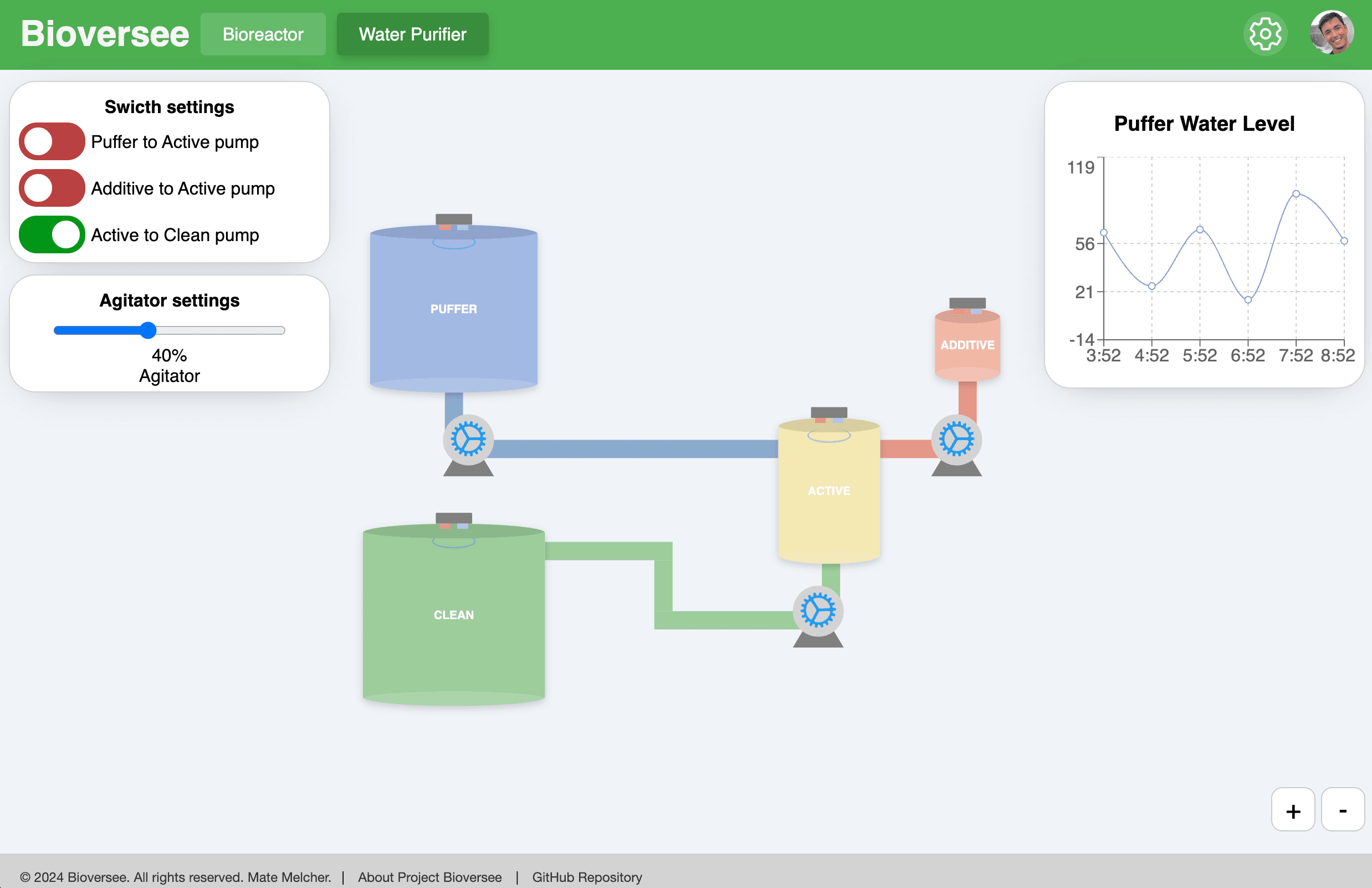The height and width of the screenshot is (888, 1372).
Task: Click the chart data point at 3:52
Action: [1104, 233]
